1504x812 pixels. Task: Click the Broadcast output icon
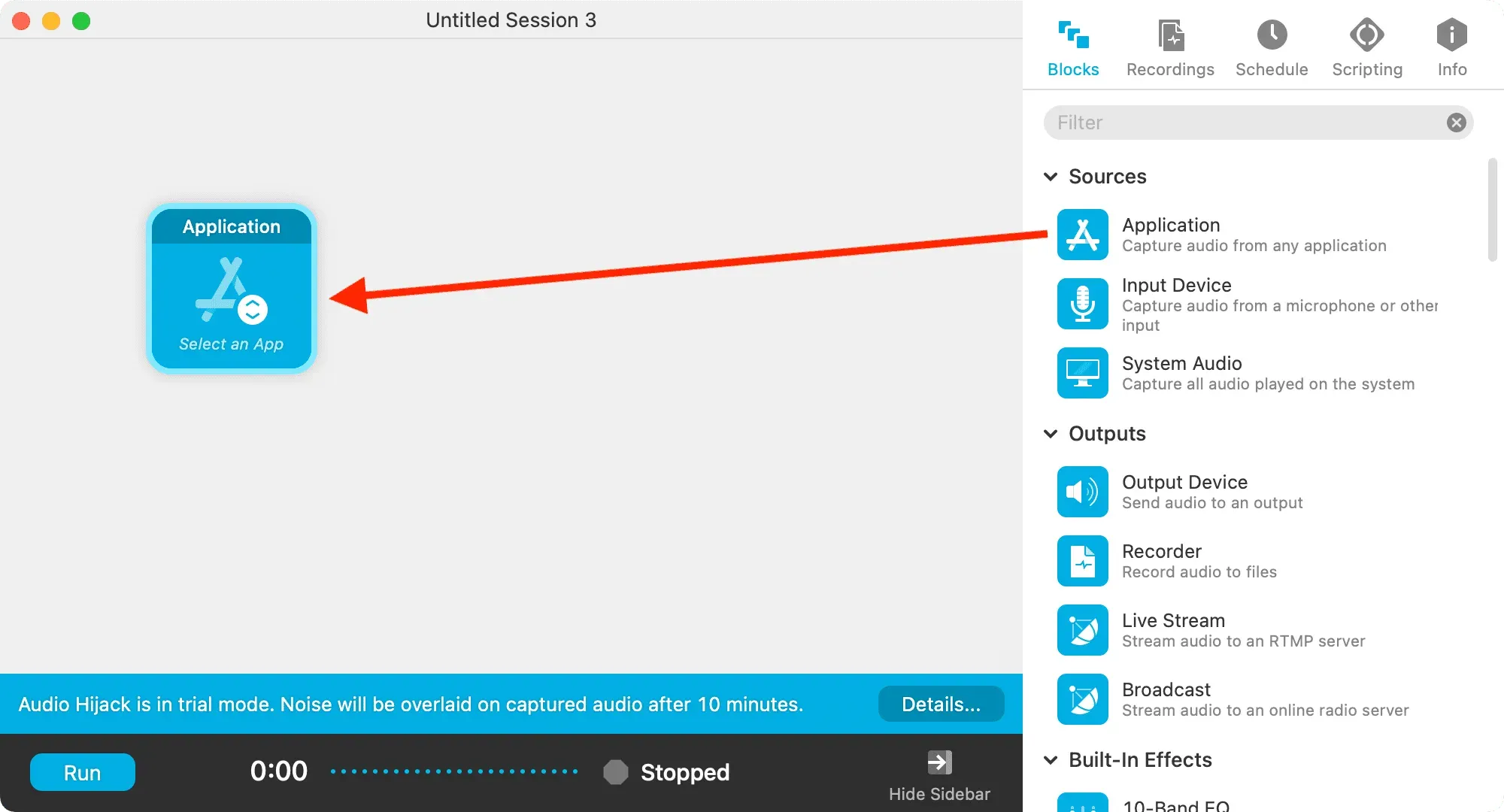[1082, 699]
